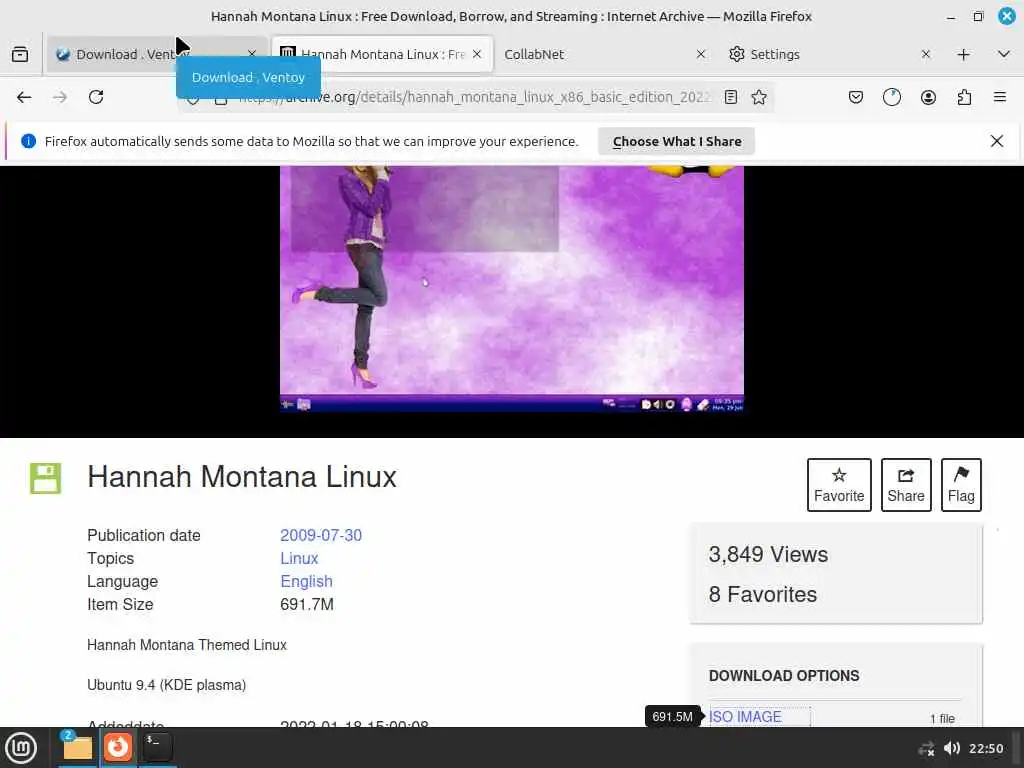The height and width of the screenshot is (768, 1024).
Task: Open the Linux topic link
Action: coord(299,558)
